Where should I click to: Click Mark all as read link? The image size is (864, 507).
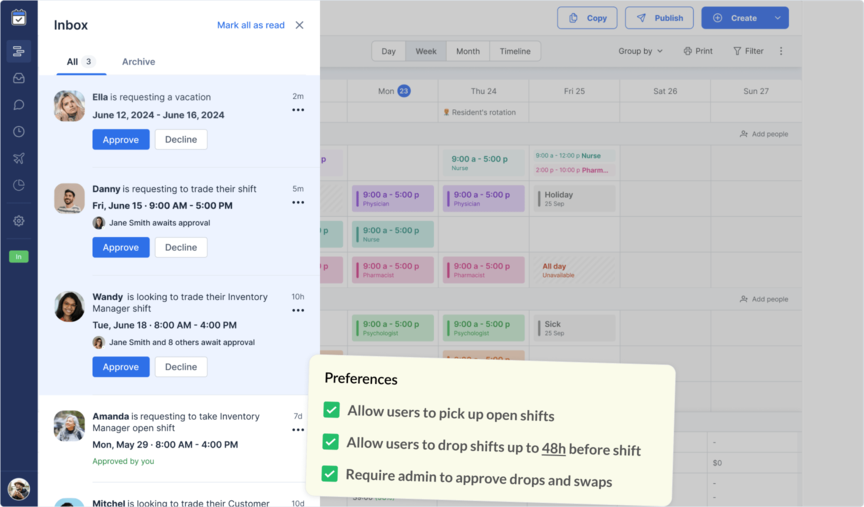click(x=250, y=25)
